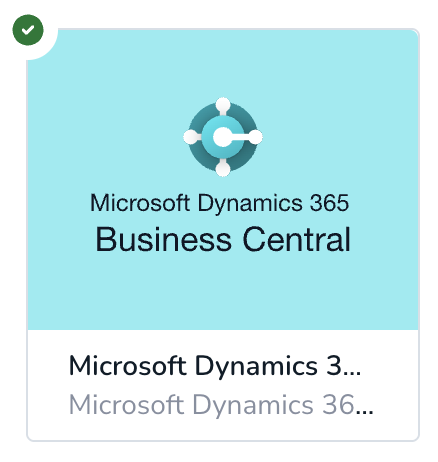Click the top node of the logo
Viewport: 438px width, 462px height.
[x=223, y=105]
